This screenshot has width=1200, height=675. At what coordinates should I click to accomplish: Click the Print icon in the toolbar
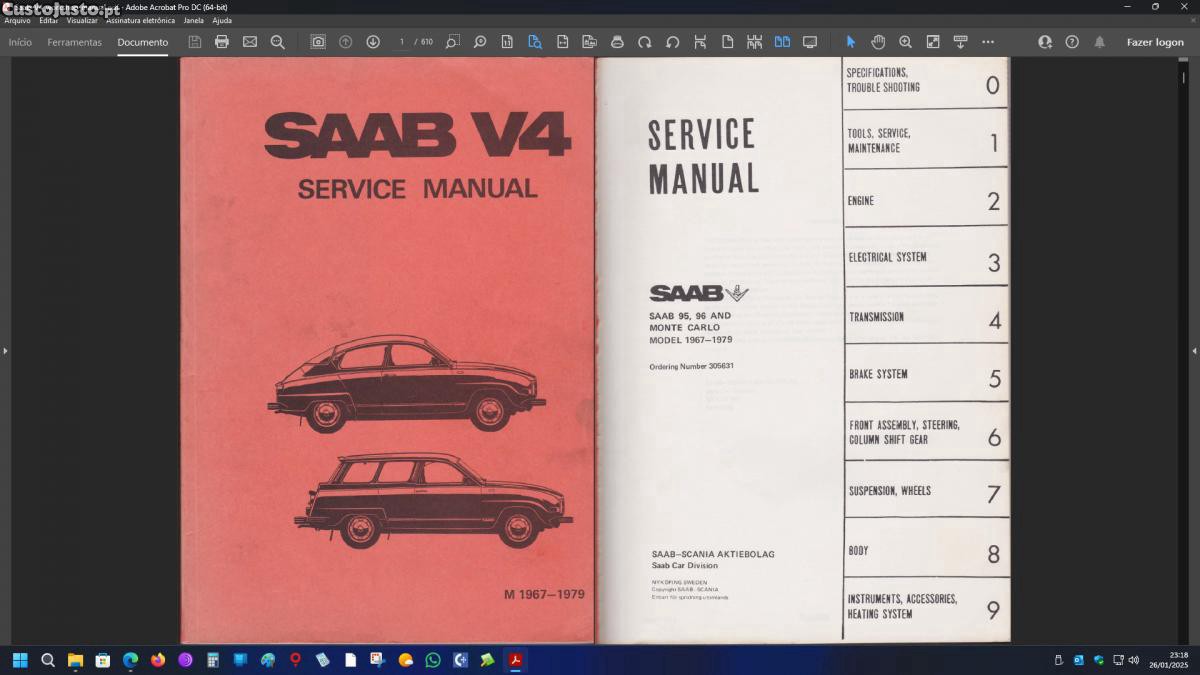click(x=222, y=42)
